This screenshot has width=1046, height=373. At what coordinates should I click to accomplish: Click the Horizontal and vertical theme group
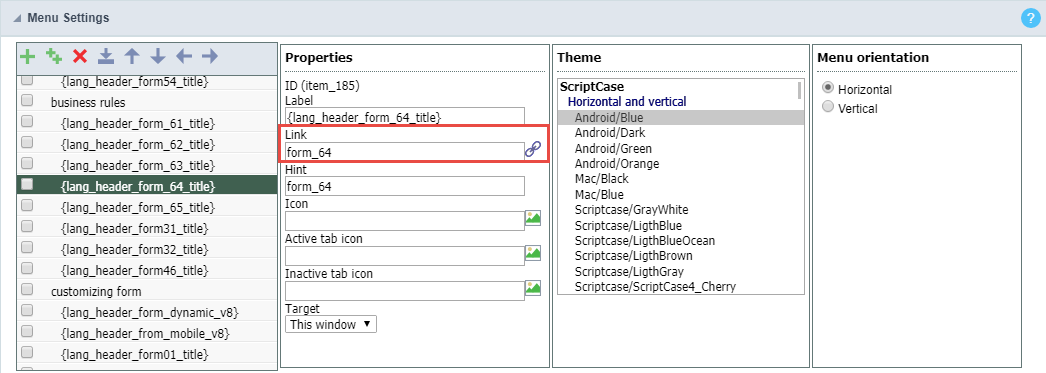click(x=627, y=101)
